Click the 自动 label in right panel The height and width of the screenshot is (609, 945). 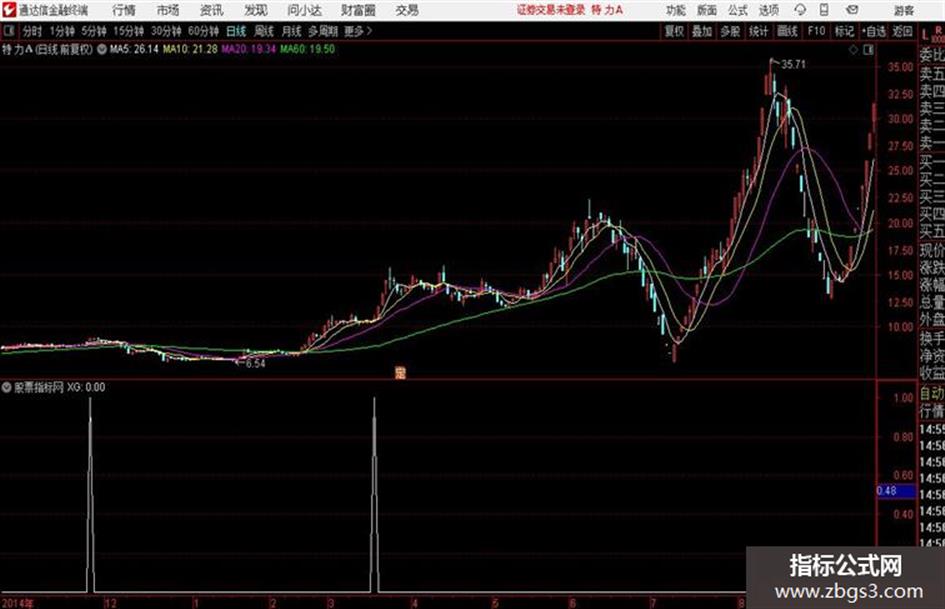[932, 394]
